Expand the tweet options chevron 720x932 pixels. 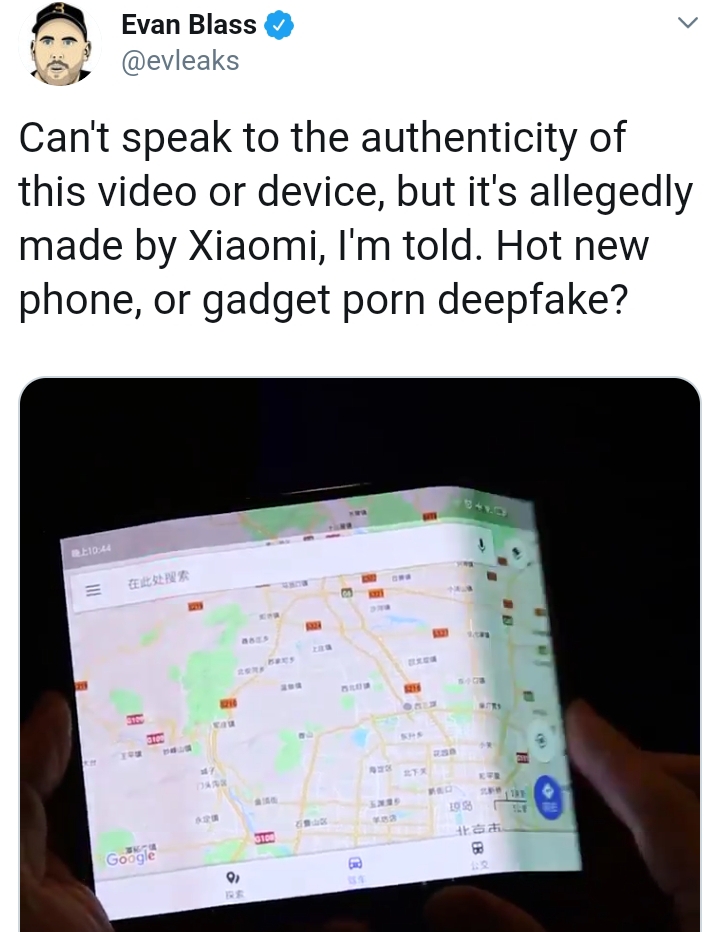(687, 23)
